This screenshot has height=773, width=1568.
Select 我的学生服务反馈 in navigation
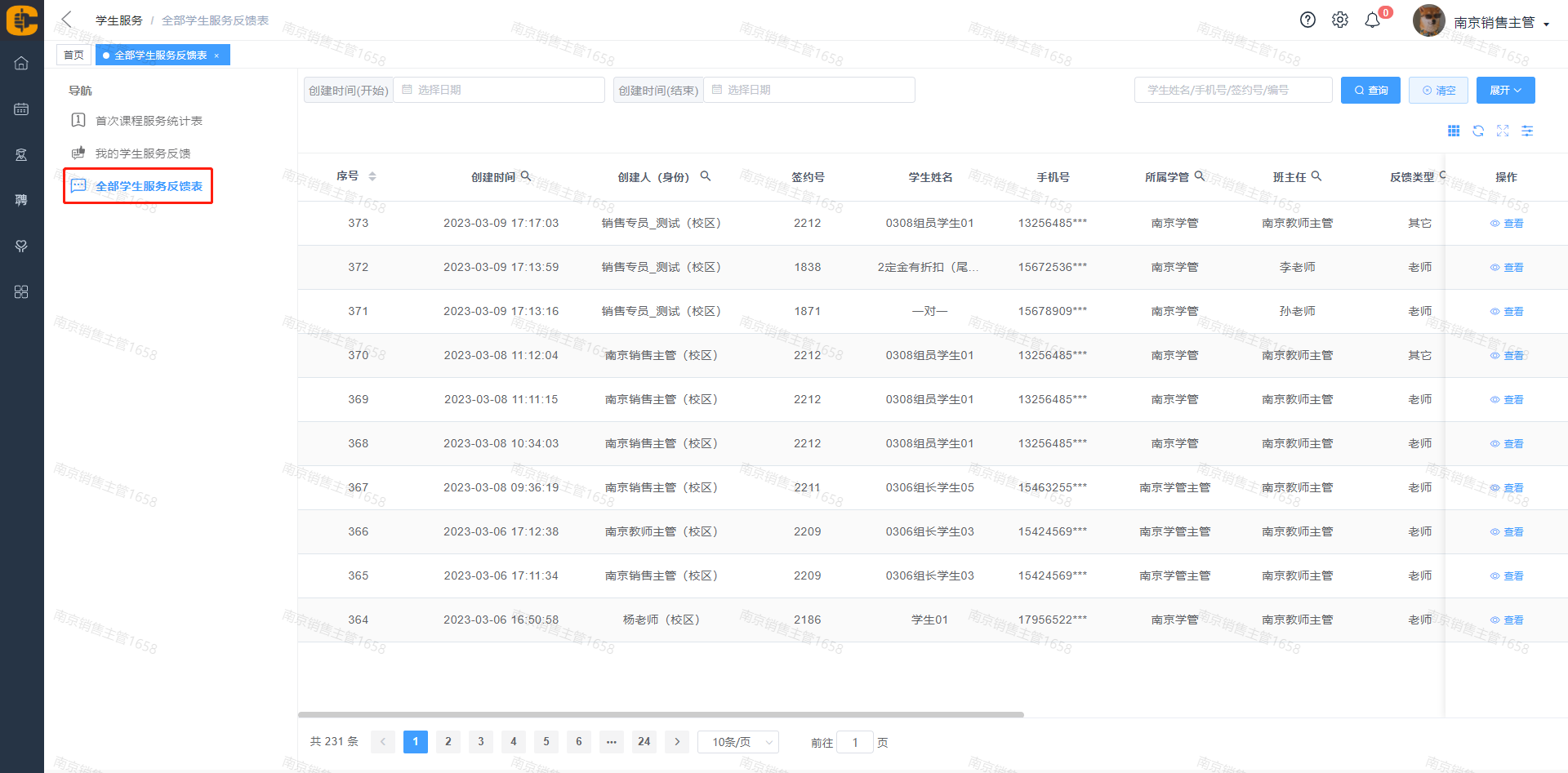143,153
